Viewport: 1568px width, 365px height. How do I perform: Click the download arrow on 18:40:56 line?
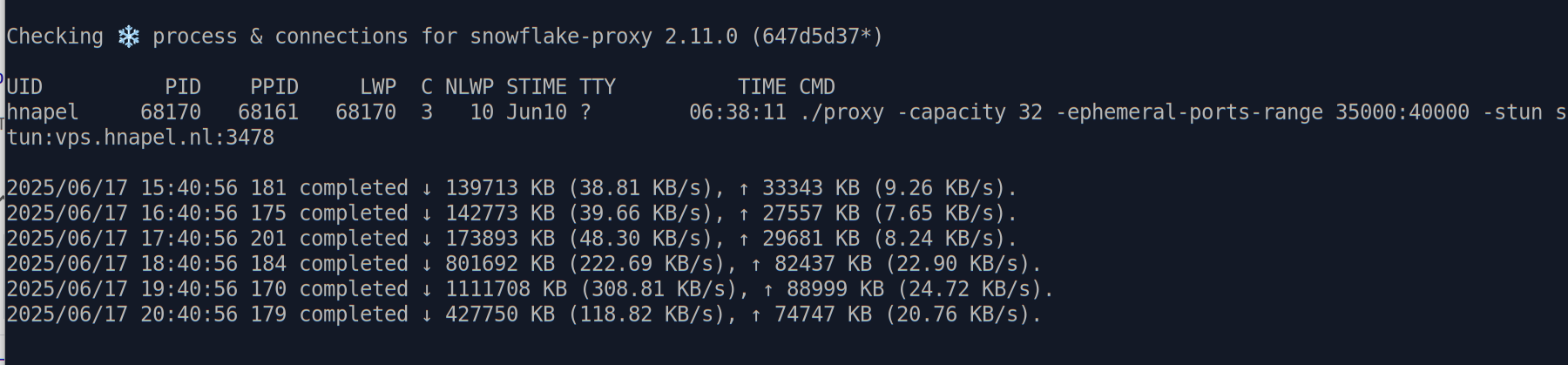427,264
